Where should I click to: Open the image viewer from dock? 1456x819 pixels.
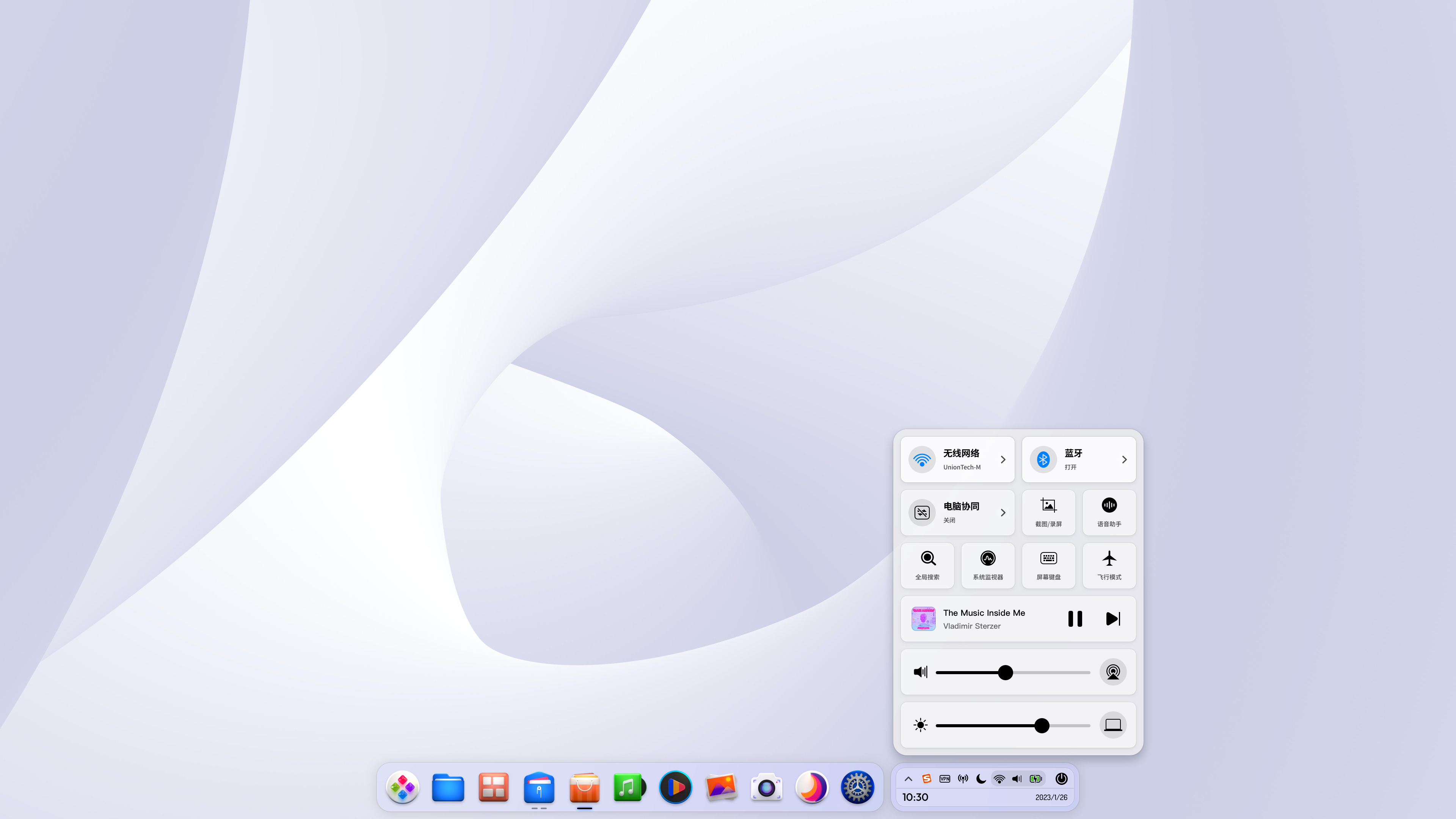click(721, 788)
